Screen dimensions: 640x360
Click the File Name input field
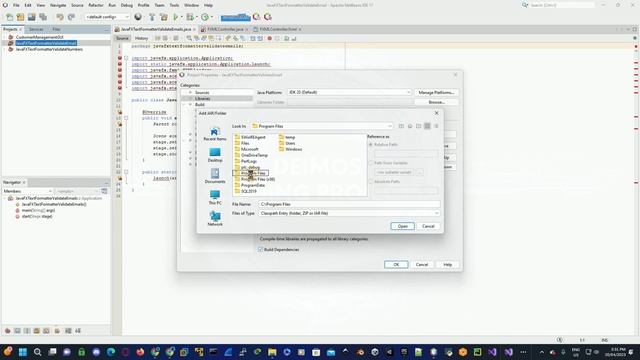pos(349,204)
